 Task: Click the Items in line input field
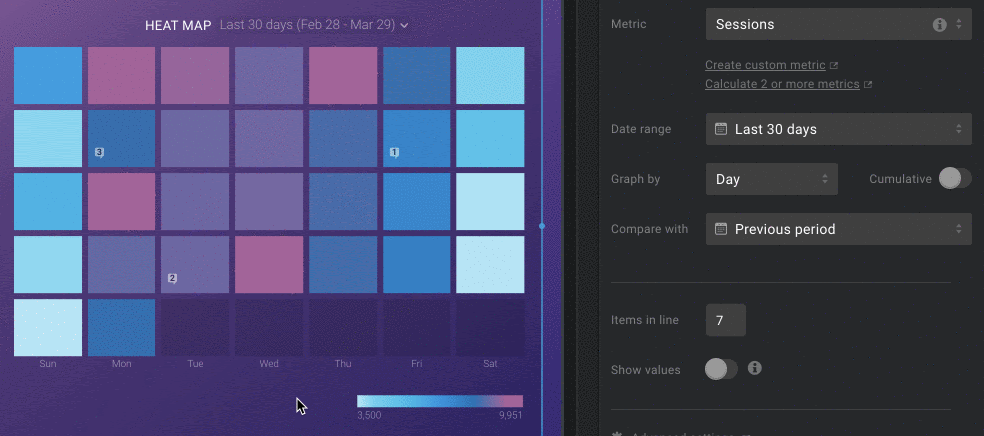tap(725, 320)
